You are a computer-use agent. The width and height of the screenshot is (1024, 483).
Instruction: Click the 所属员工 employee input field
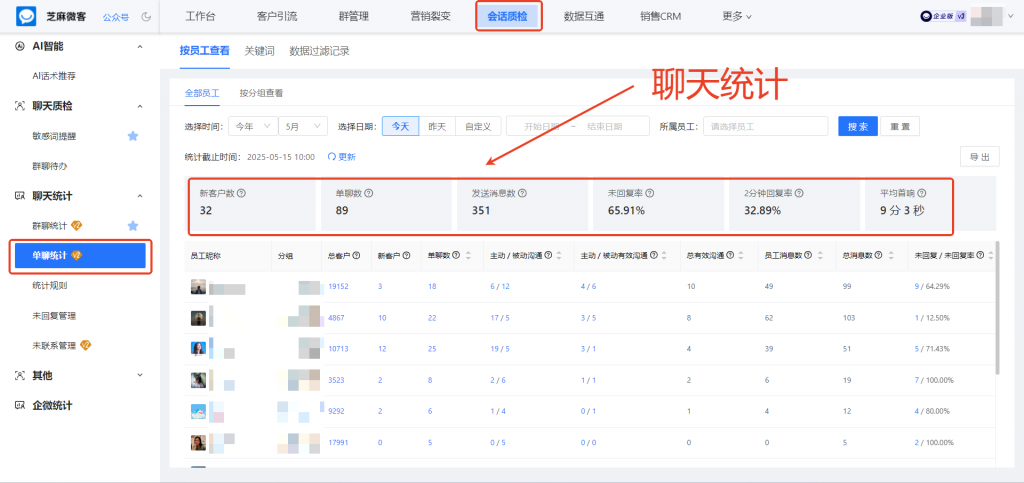765,126
